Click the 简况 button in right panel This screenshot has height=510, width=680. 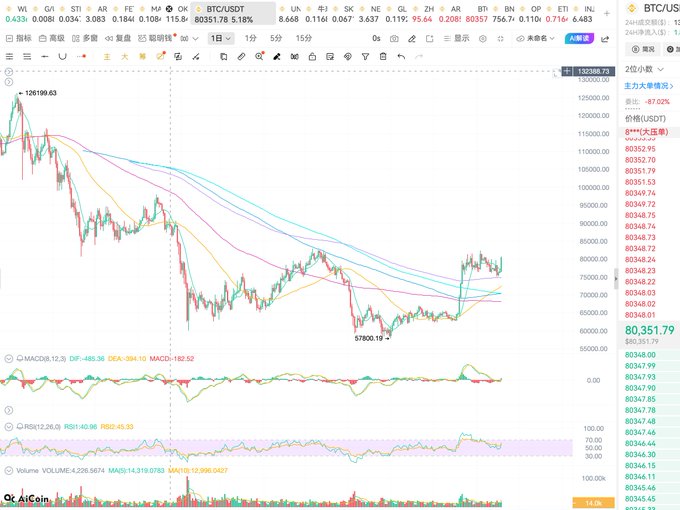(x=644, y=49)
